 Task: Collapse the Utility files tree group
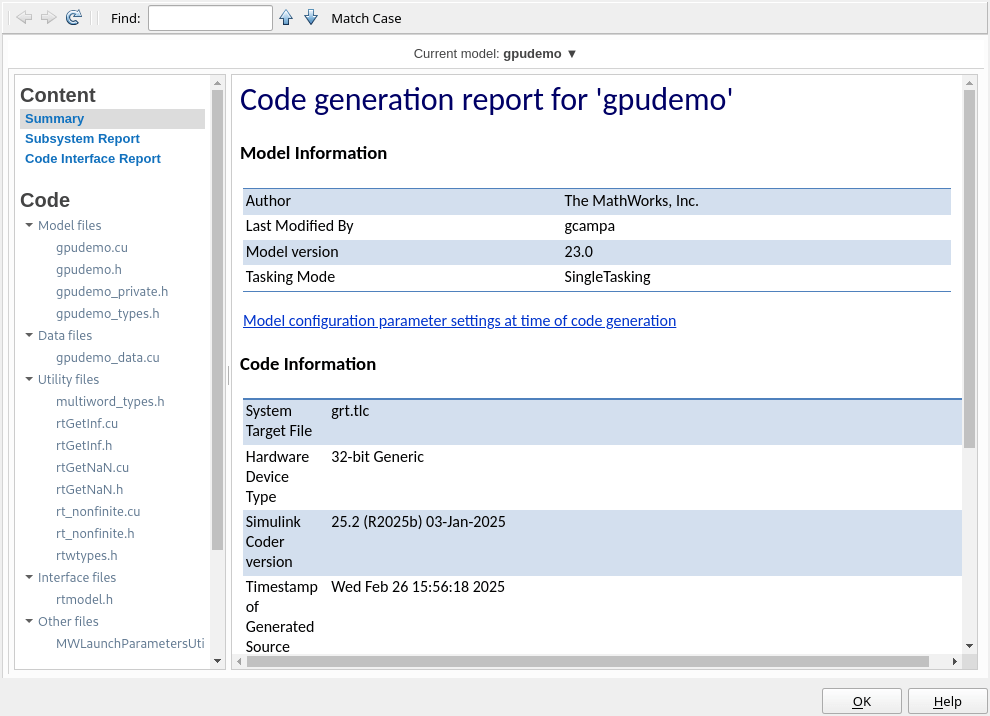(30, 380)
